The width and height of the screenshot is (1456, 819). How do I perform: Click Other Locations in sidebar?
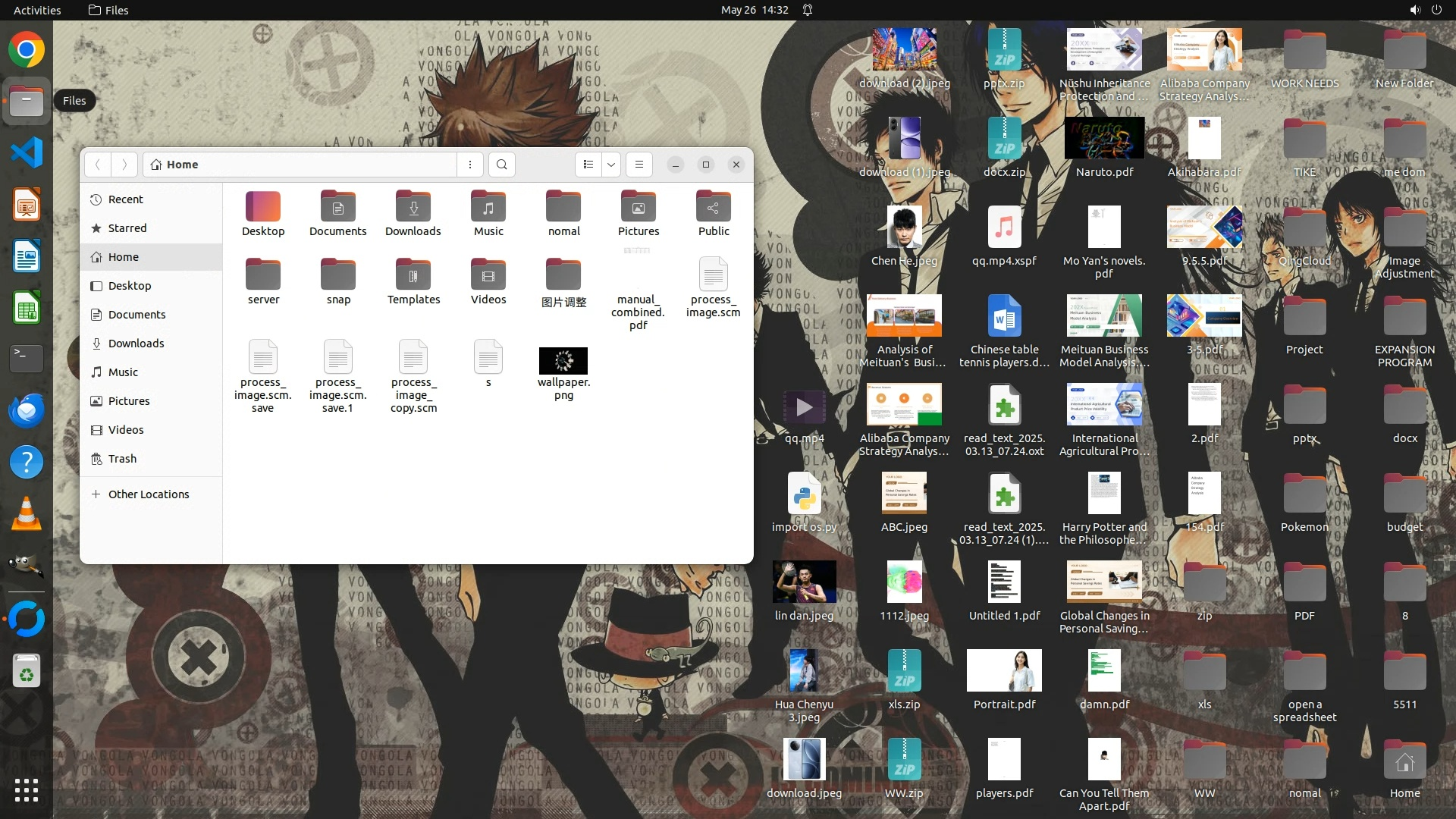point(149,494)
